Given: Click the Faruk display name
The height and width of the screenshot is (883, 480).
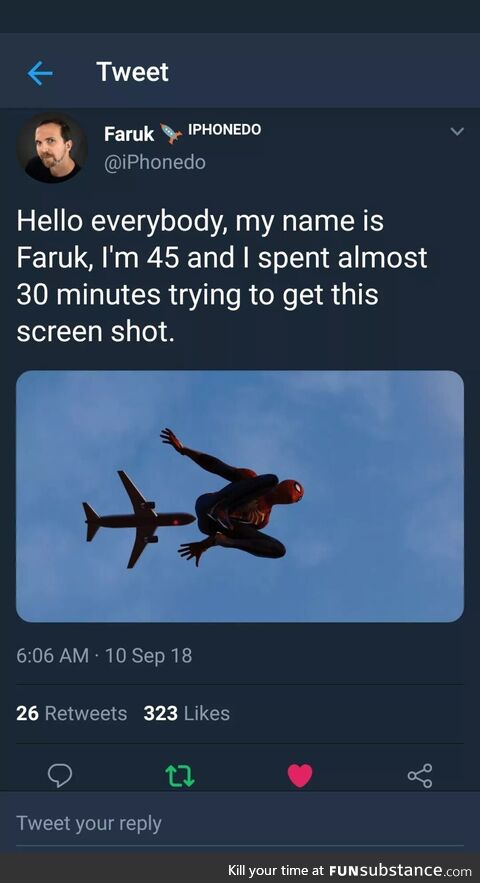Looking at the screenshot, I should point(128,134).
